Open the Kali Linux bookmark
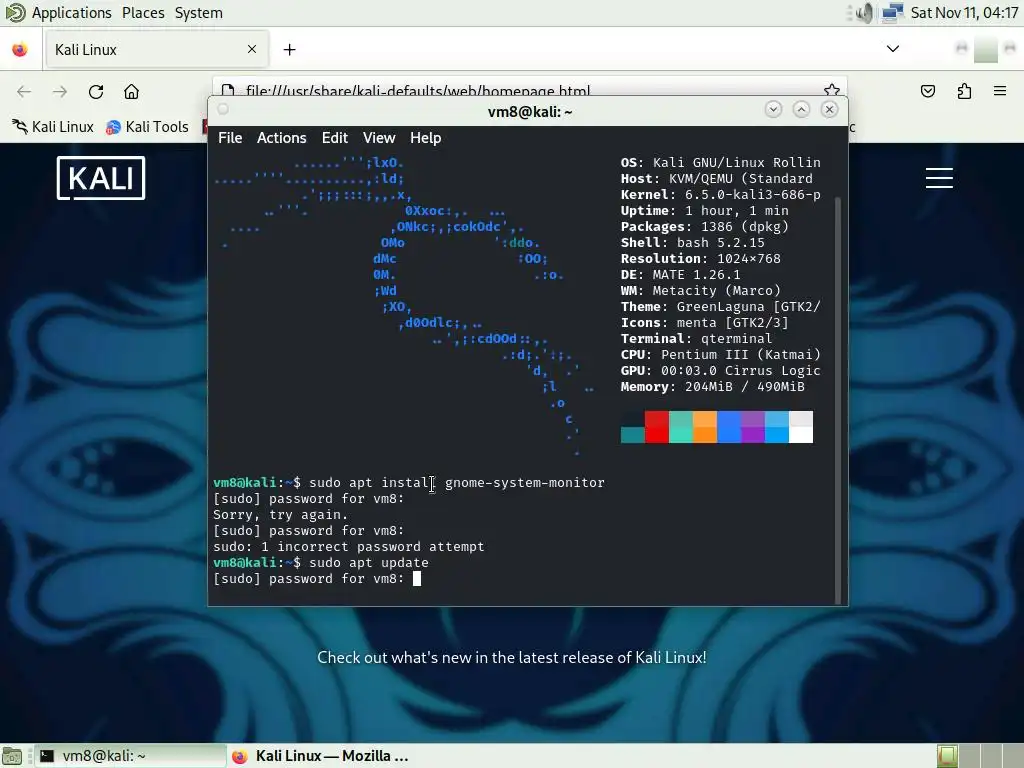 click(x=54, y=127)
